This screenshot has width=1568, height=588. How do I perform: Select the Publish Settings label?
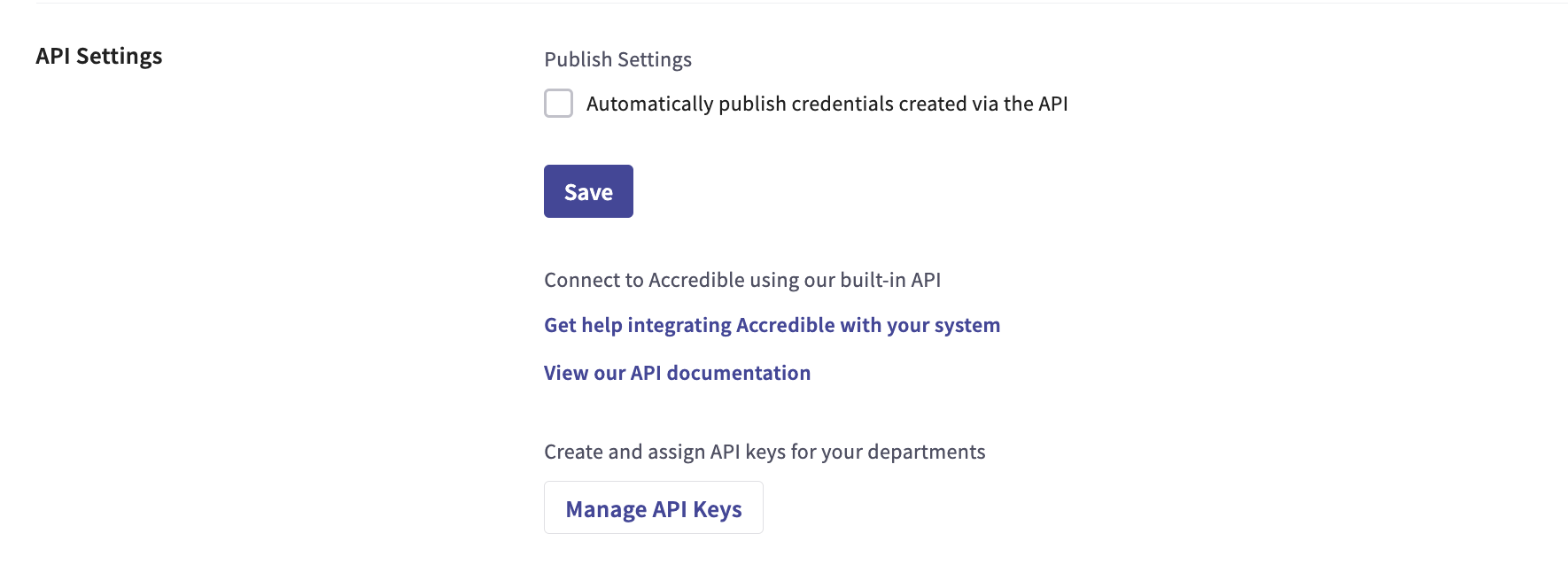click(617, 58)
